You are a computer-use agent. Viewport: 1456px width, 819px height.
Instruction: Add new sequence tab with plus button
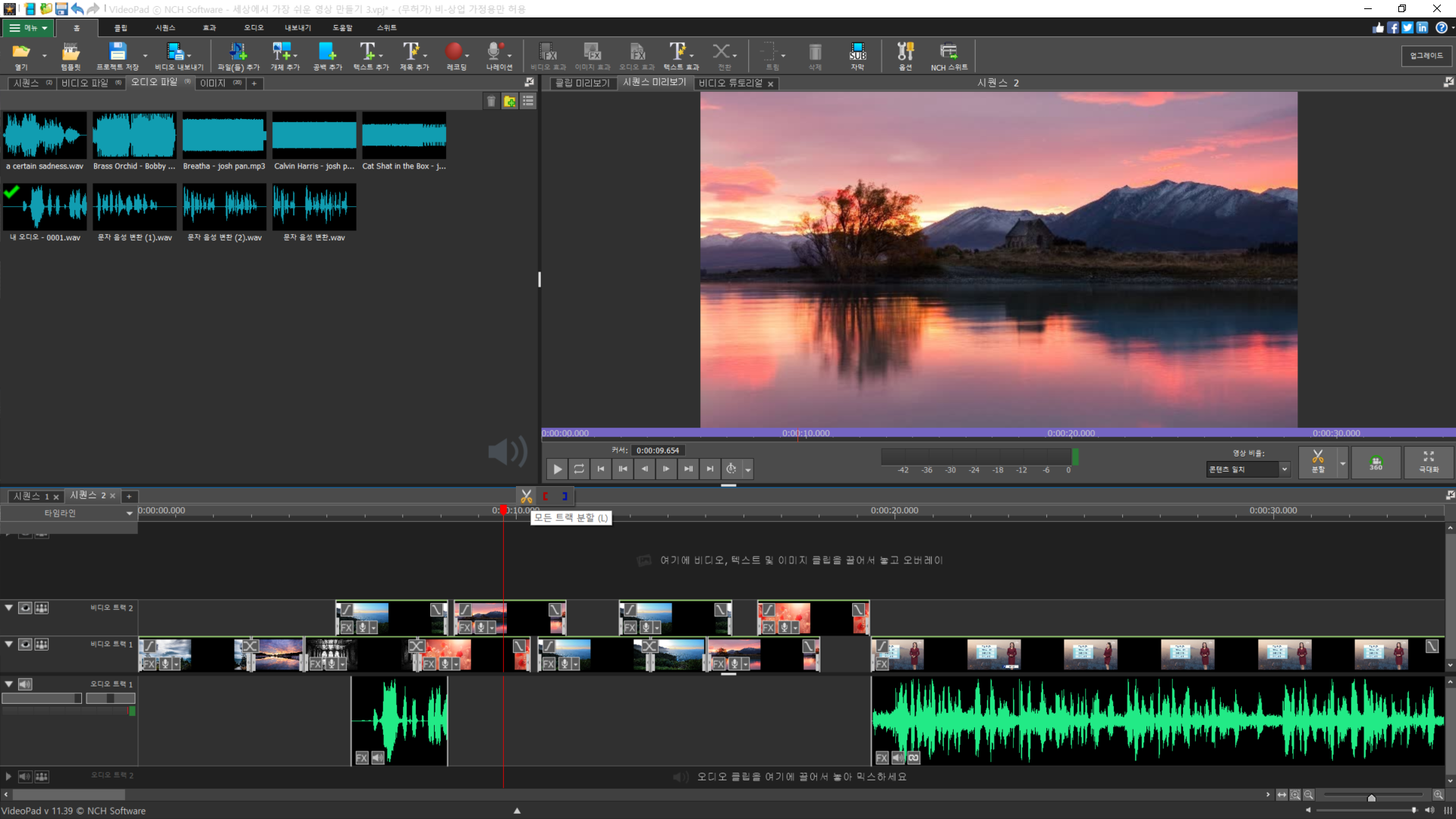pos(129,497)
